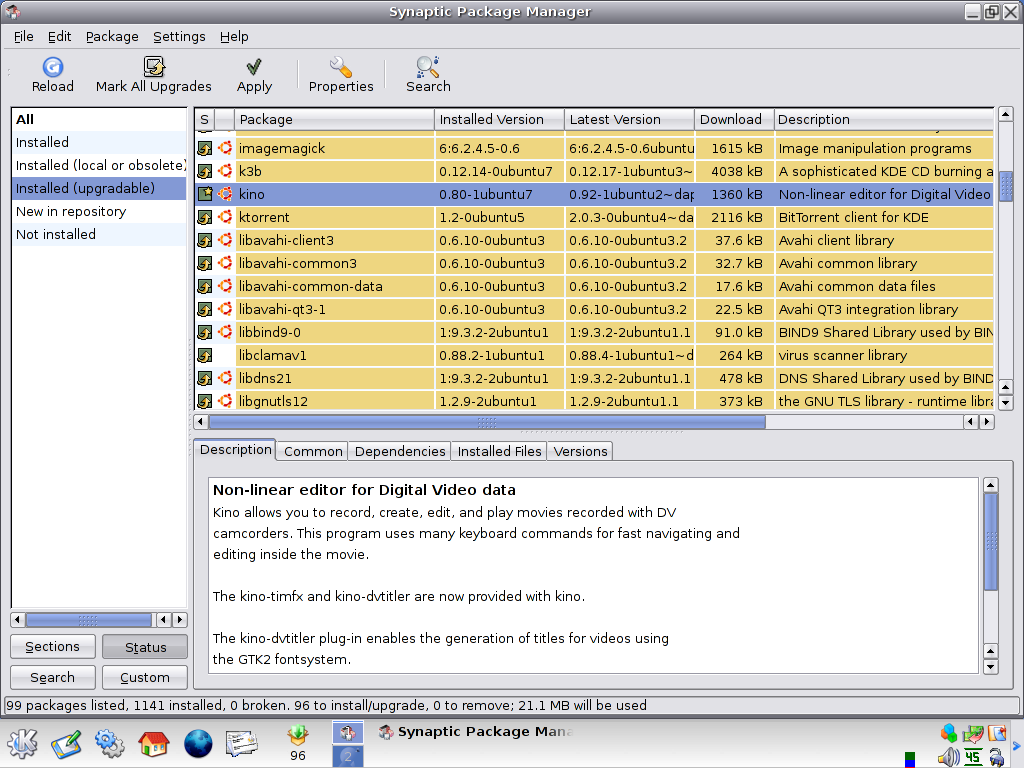
Task: Sort by the S status column header
Action: pos(204,120)
